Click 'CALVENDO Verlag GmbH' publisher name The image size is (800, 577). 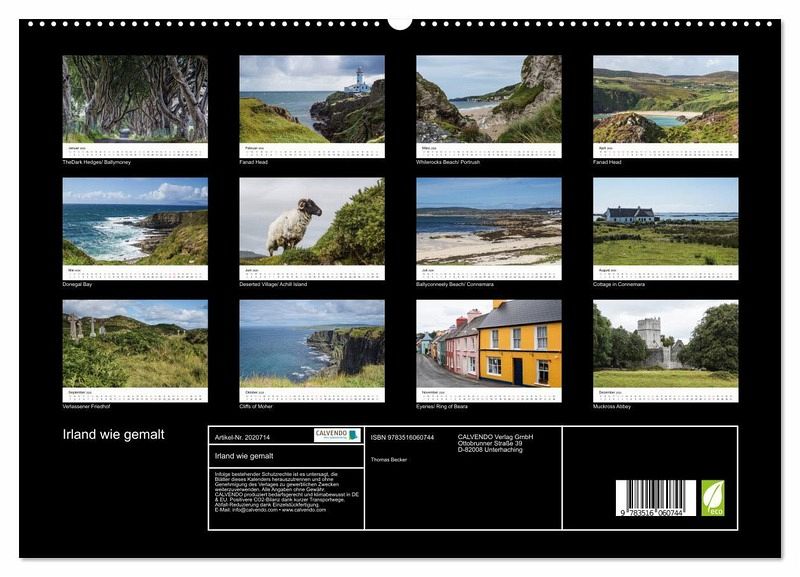tap(495, 437)
